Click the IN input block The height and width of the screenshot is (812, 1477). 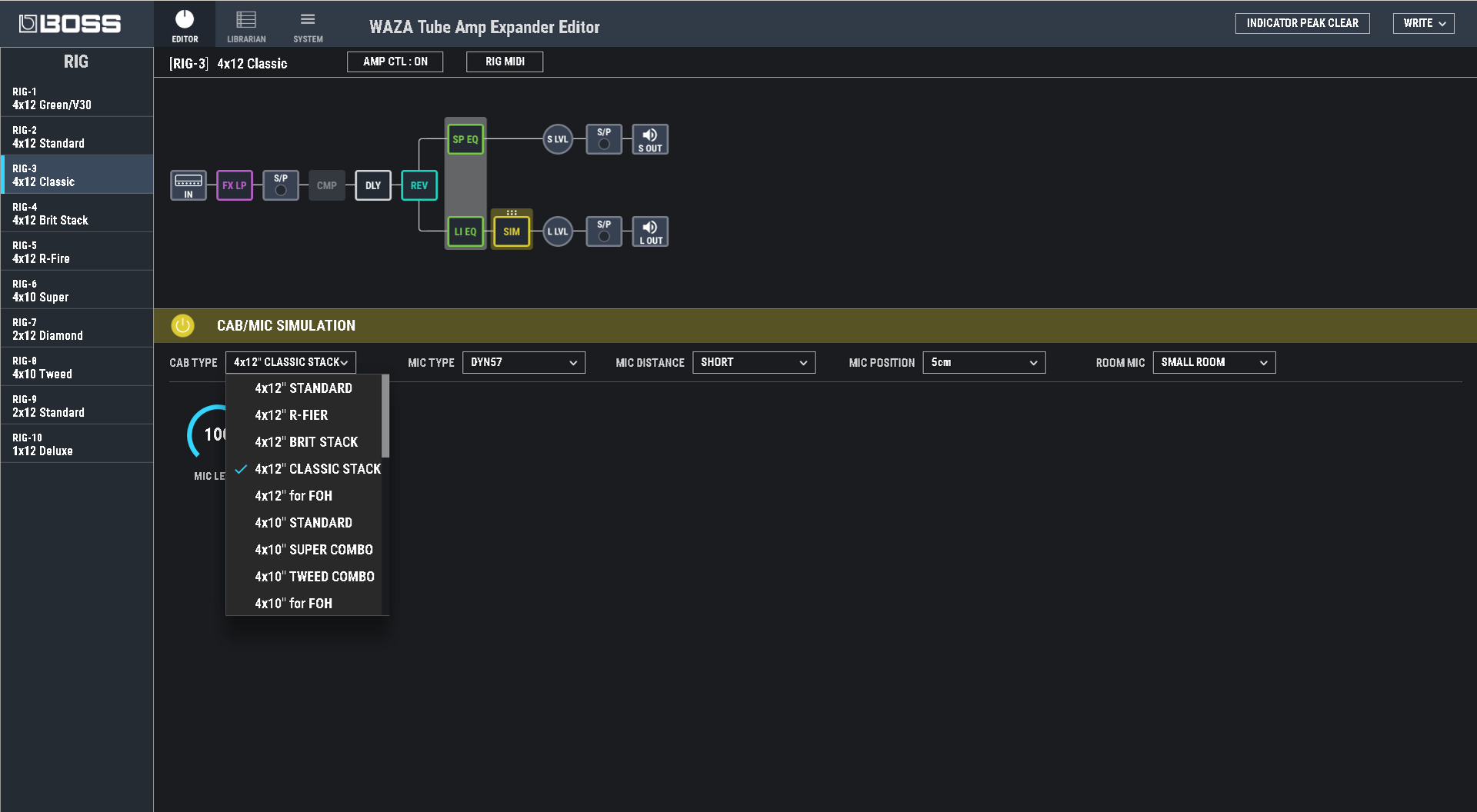(x=188, y=185)
